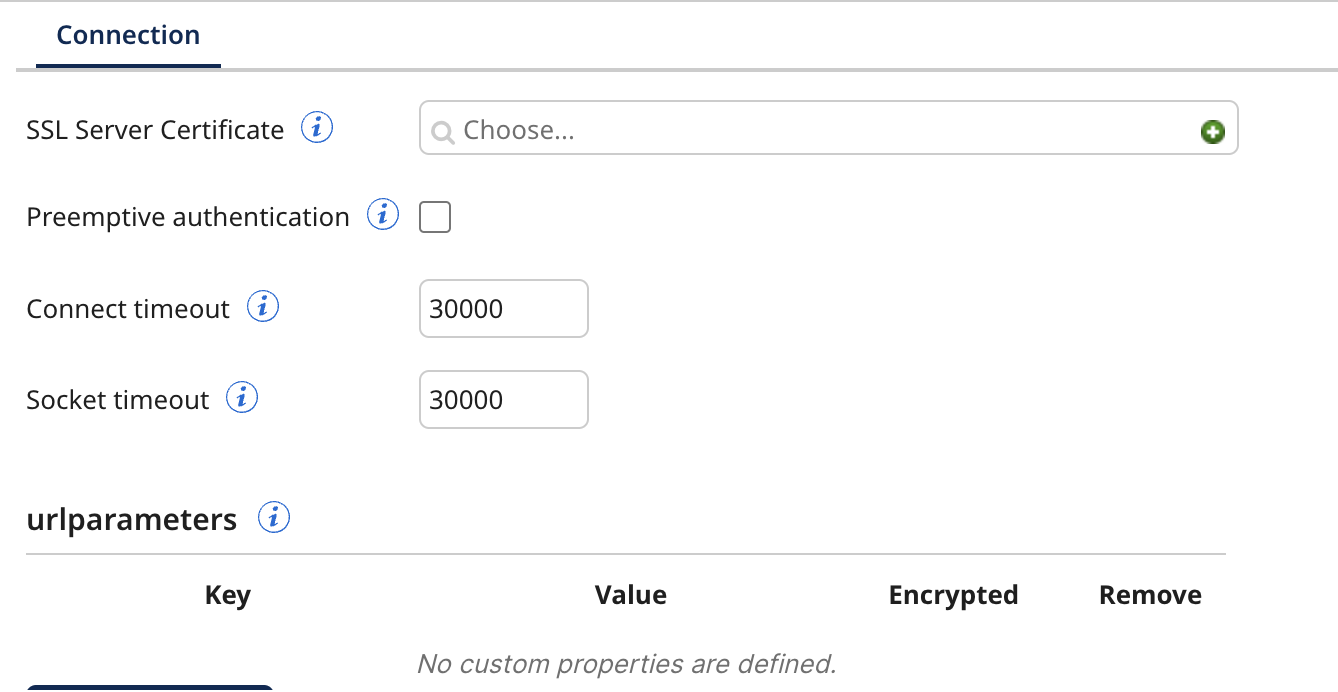Click the Key column header
1338x692 pixels.
click(x=227, y=596)
